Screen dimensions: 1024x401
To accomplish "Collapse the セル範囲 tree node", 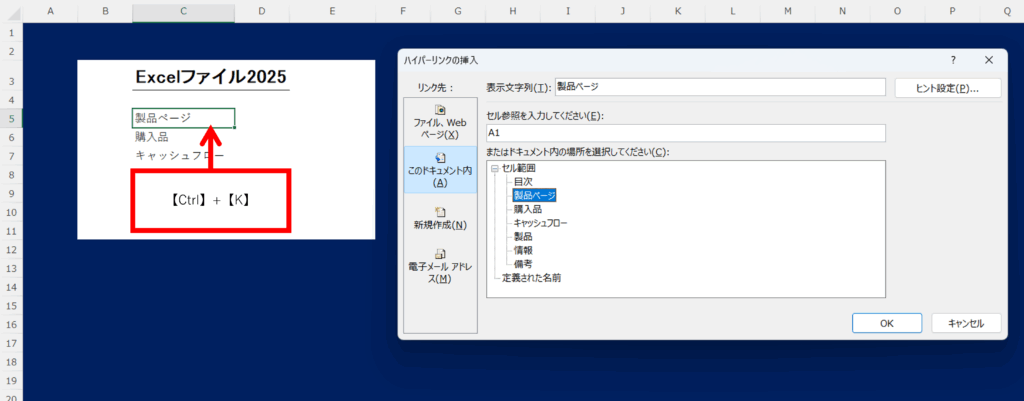I will pos(494,168).
